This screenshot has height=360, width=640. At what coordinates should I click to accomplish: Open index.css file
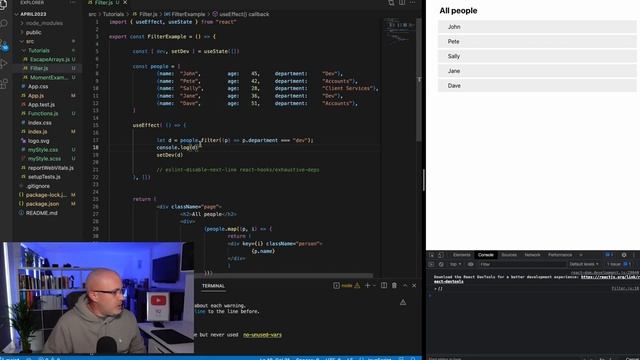[x=40, y=122]
